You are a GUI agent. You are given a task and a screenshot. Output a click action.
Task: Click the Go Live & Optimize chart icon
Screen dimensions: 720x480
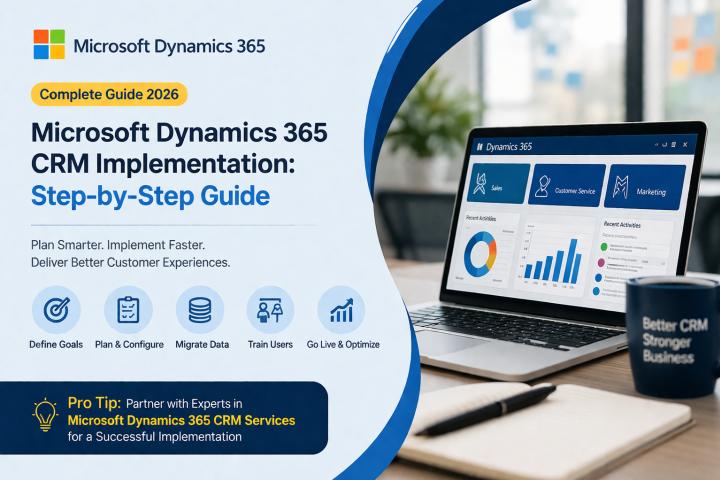341,310
